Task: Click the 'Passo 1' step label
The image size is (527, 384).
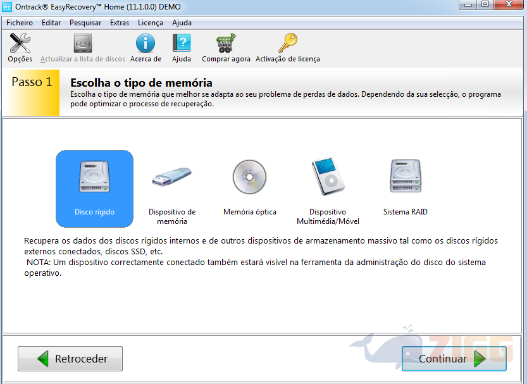Action: [32, 82]
